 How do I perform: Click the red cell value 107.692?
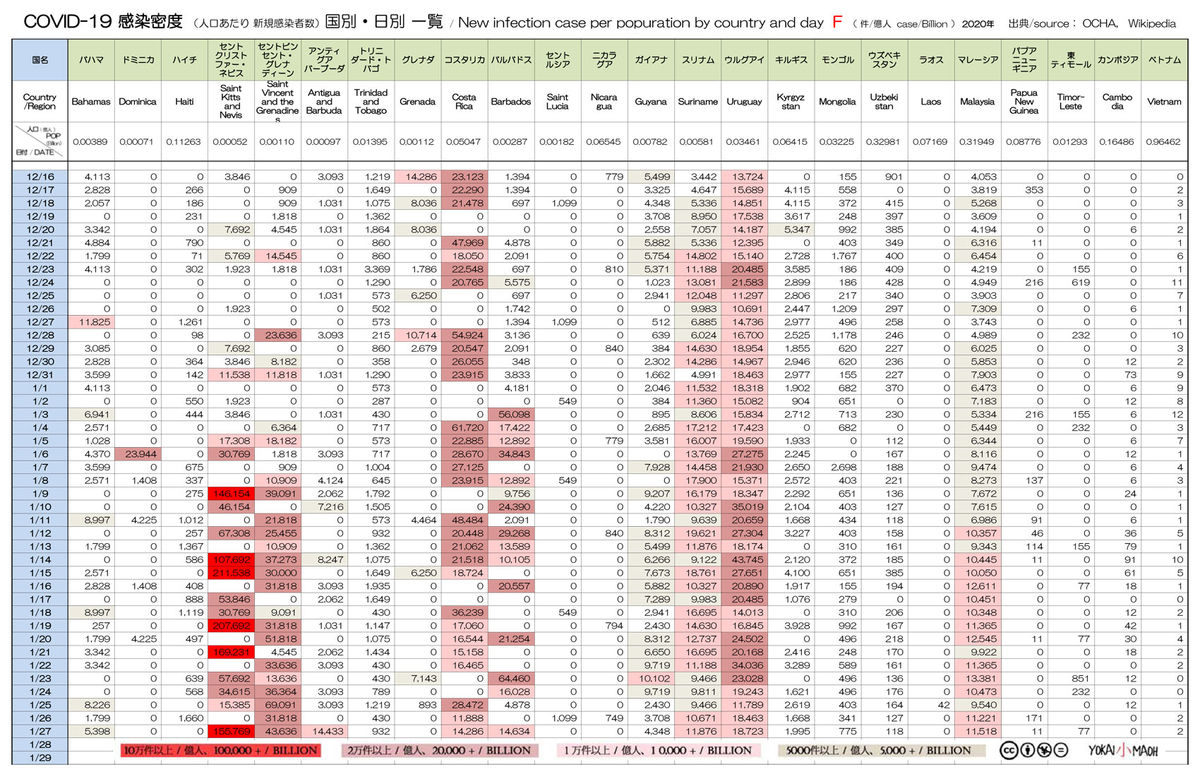[x=230, y=558]
